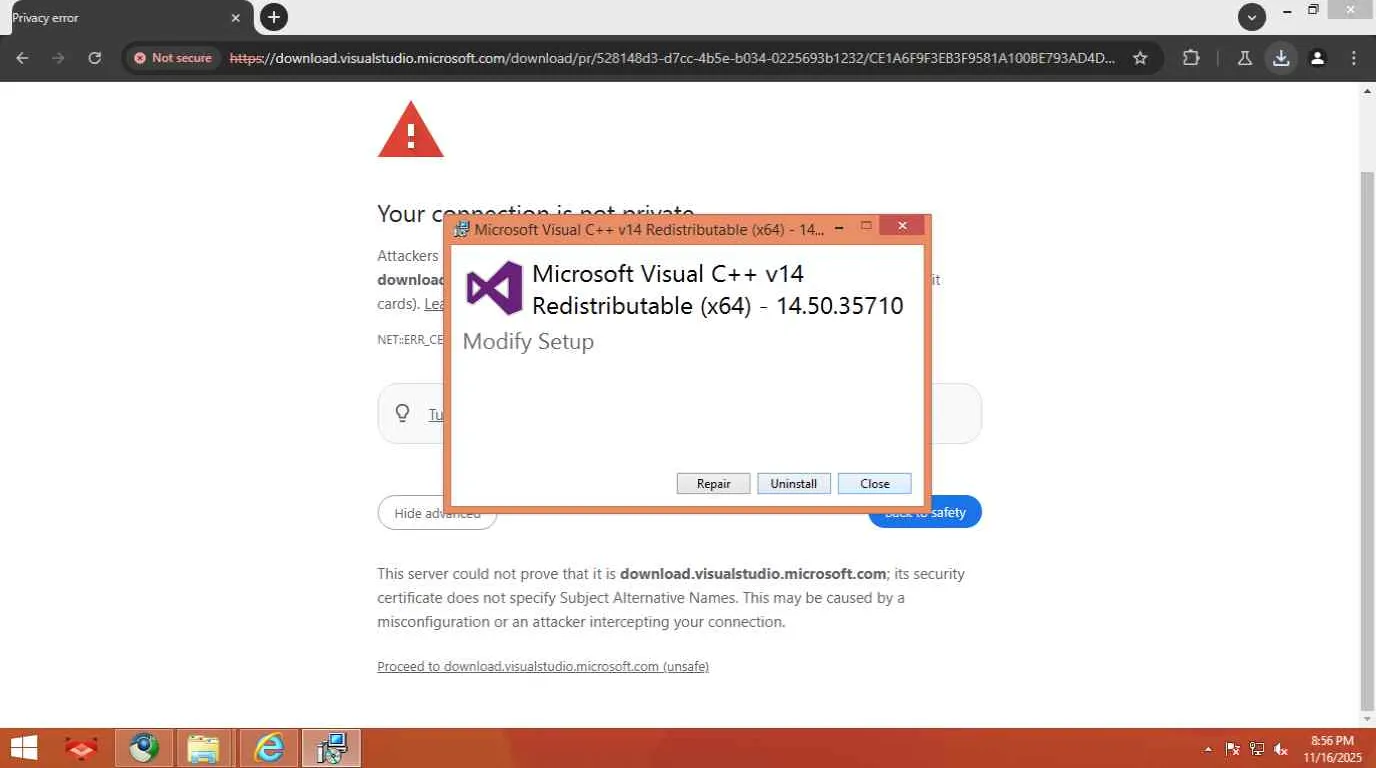Launch Internet Explorer from the taskbar
This screenshot has height=768, width=1376.
pyautogui.click(x=269, y=748)
